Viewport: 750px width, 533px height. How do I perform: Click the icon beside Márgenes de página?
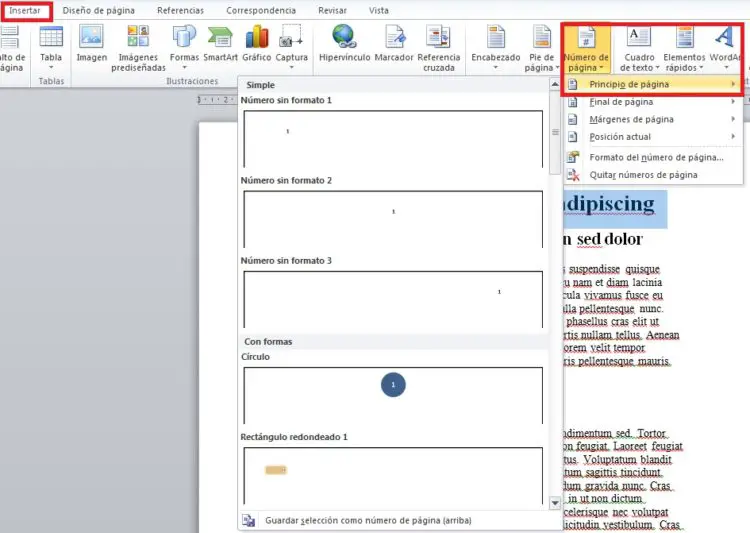click(573, 119)
